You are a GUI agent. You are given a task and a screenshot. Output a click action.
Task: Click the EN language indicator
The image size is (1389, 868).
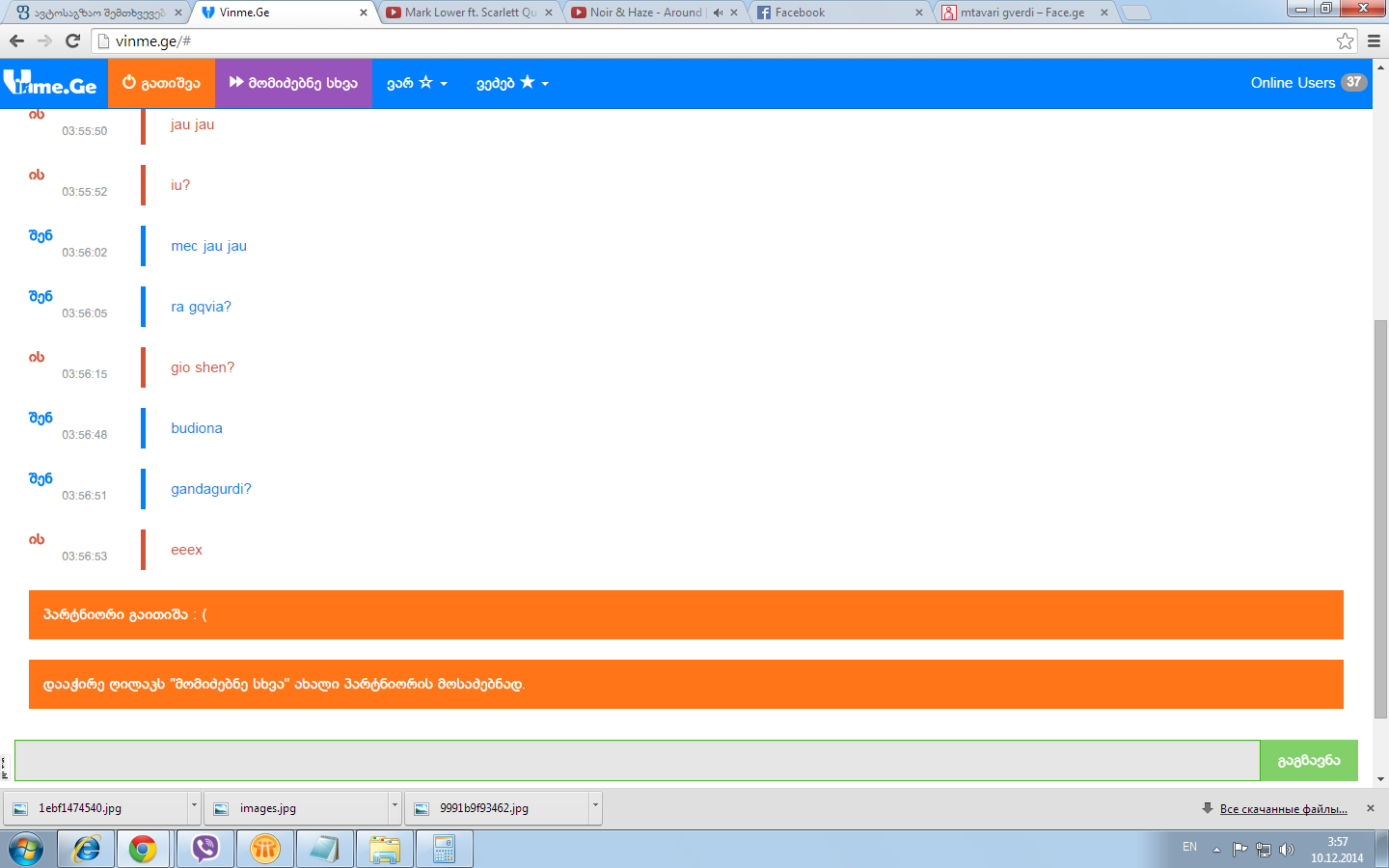1189,847
